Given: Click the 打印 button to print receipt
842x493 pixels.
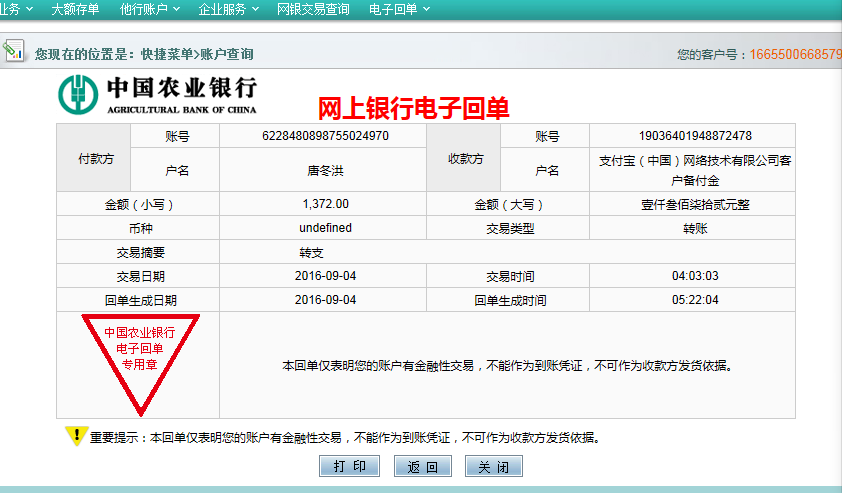Looking at the screenshot, I should pyautogui.click(x=350, y=466).
